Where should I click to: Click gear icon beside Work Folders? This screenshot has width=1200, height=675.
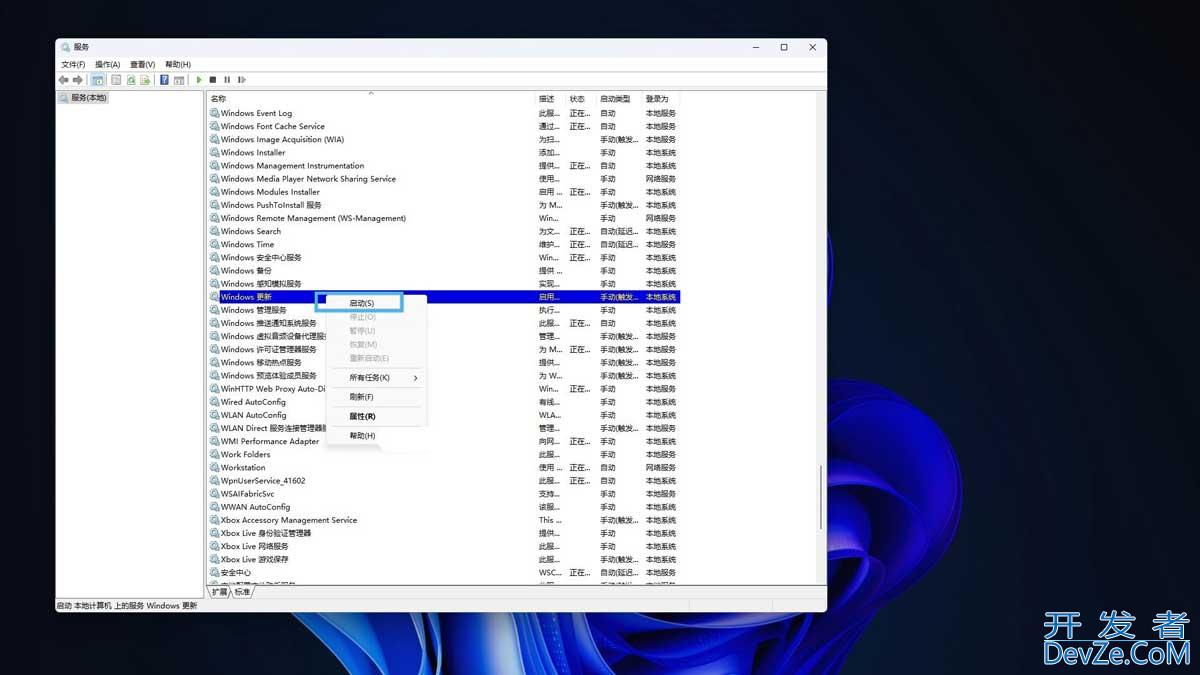[x=214, y=454]
